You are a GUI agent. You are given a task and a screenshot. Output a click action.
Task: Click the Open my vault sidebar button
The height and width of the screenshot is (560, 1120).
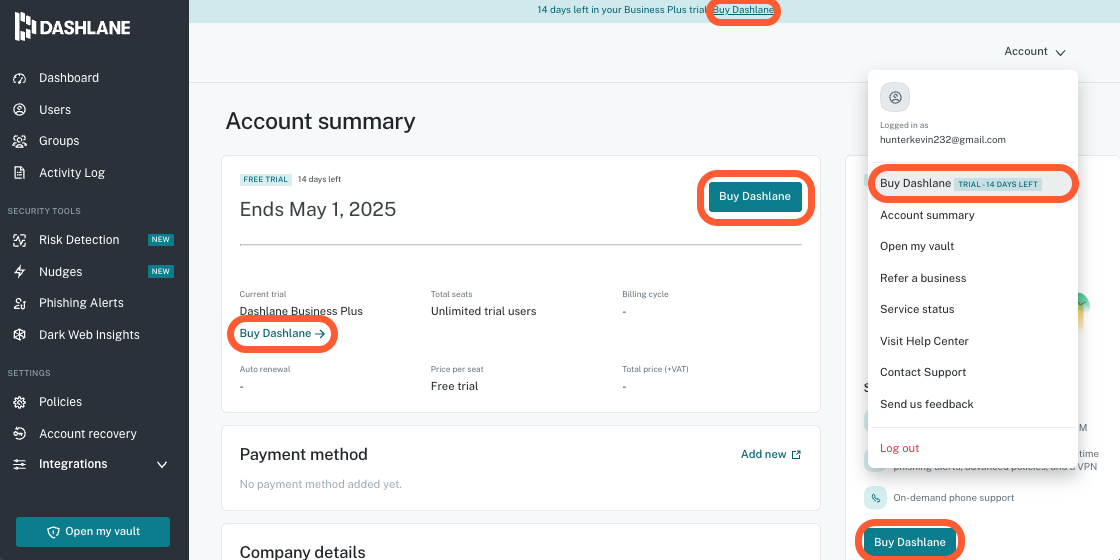point(93,532)
